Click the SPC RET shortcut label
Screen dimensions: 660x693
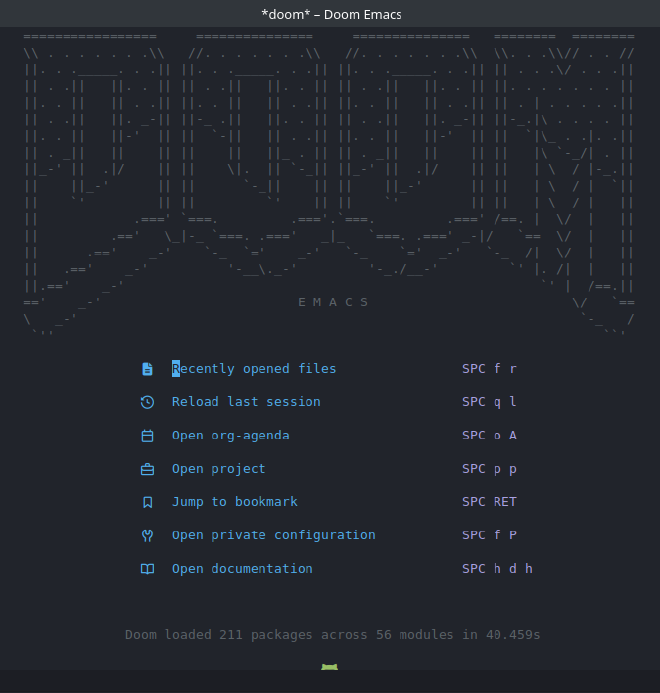[489, 502]
